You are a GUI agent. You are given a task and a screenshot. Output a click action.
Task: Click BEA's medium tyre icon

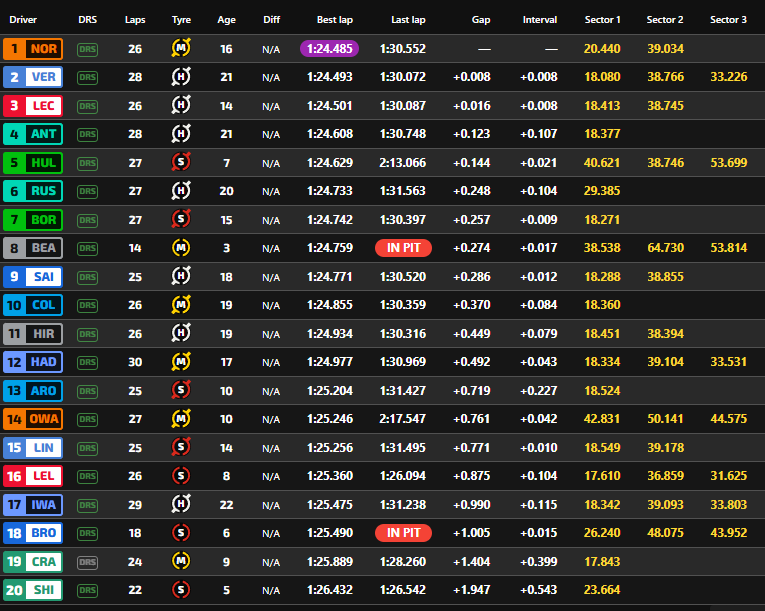pyautogui.click(x=181, y=247)
